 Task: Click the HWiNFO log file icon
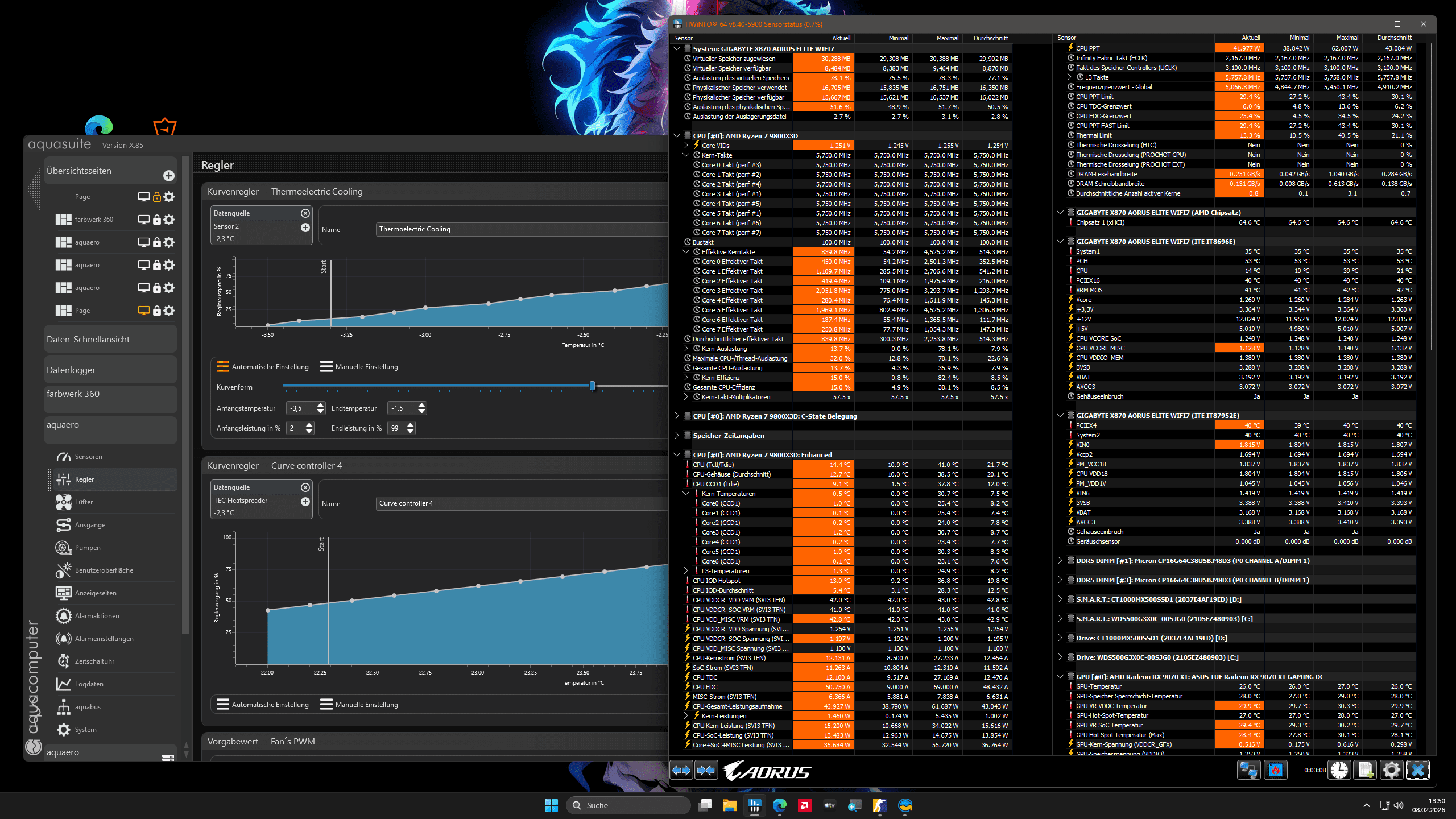pos(1366,770)
